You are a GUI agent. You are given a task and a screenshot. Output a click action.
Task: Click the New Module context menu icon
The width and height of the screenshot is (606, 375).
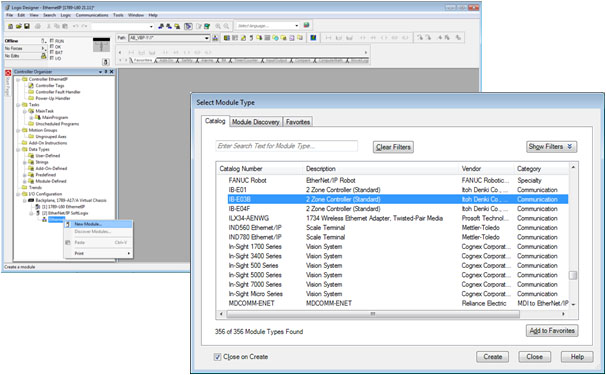point(68,224)
